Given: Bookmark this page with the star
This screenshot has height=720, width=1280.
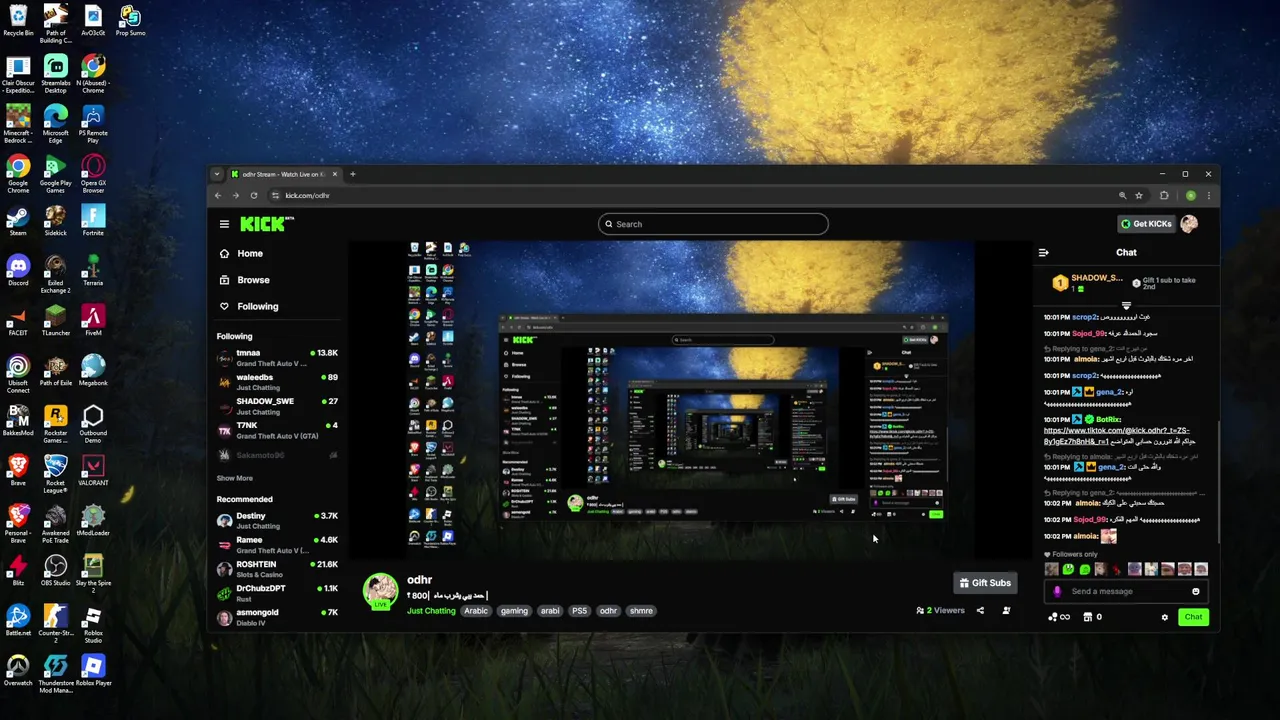Looking at the screenshot, I should [1139, 196].
